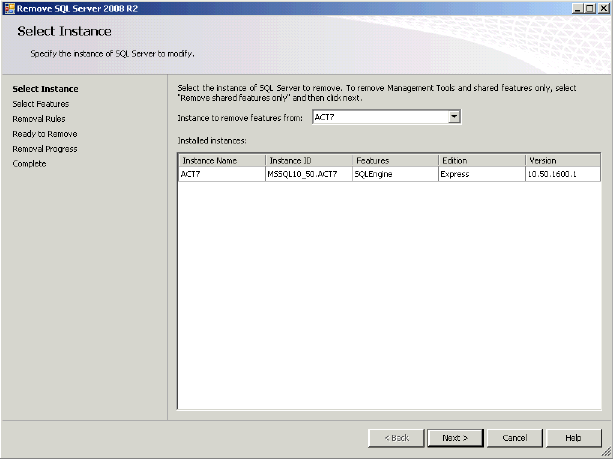Select the ACT7 instance name cell
The width and height of the screenshot is (613, 459).
coord(222,174)
